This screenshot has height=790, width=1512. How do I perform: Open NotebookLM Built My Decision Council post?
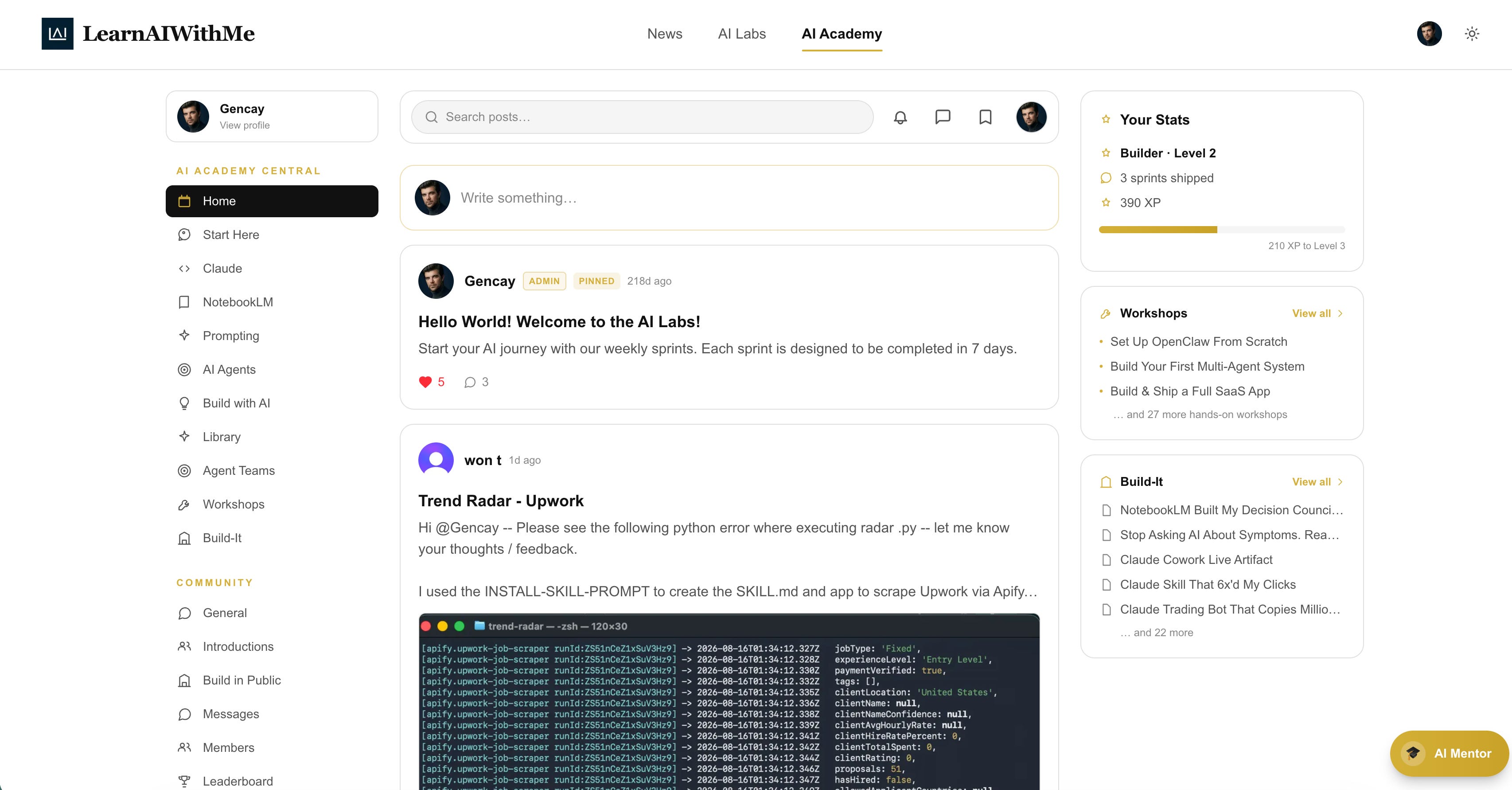click(x=1231, y=510)
